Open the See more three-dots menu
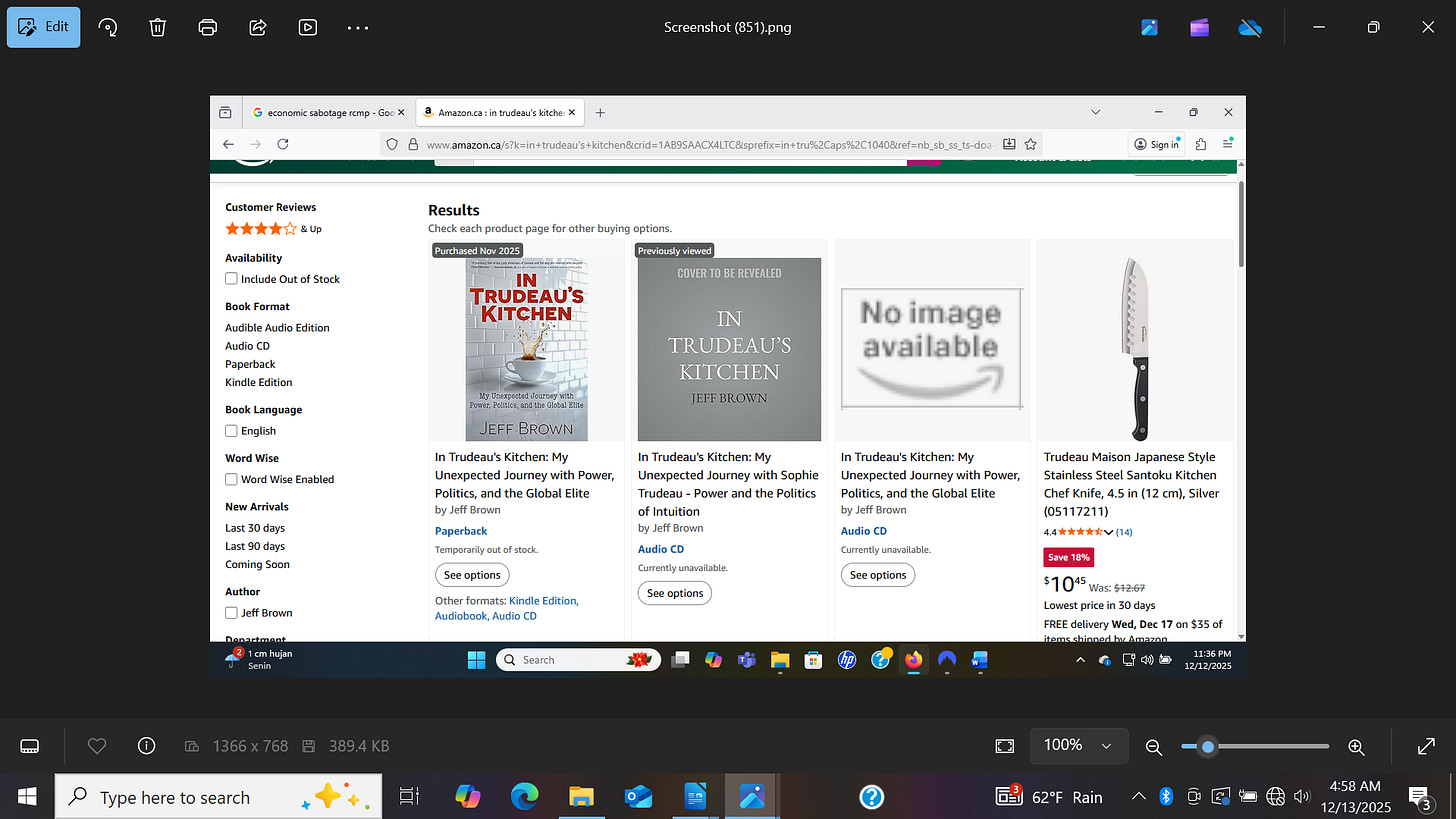The image size is (1456, 819). (x=358, y=27)
